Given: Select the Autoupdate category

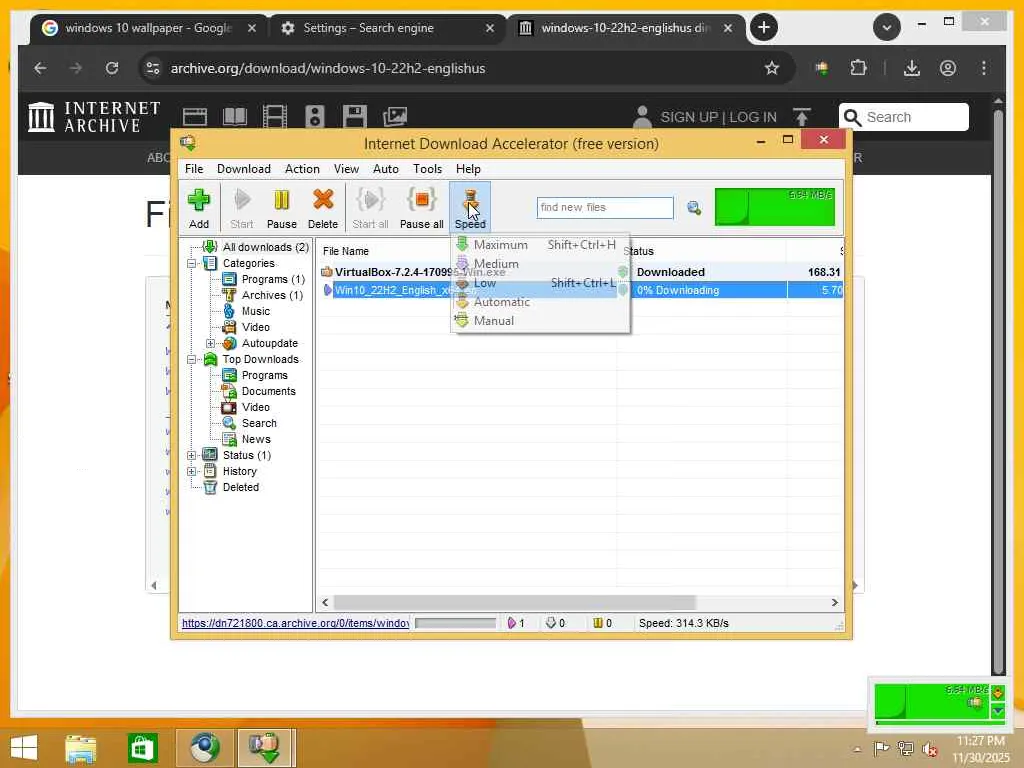Looking at the screenshot, I should coord(269,344).
